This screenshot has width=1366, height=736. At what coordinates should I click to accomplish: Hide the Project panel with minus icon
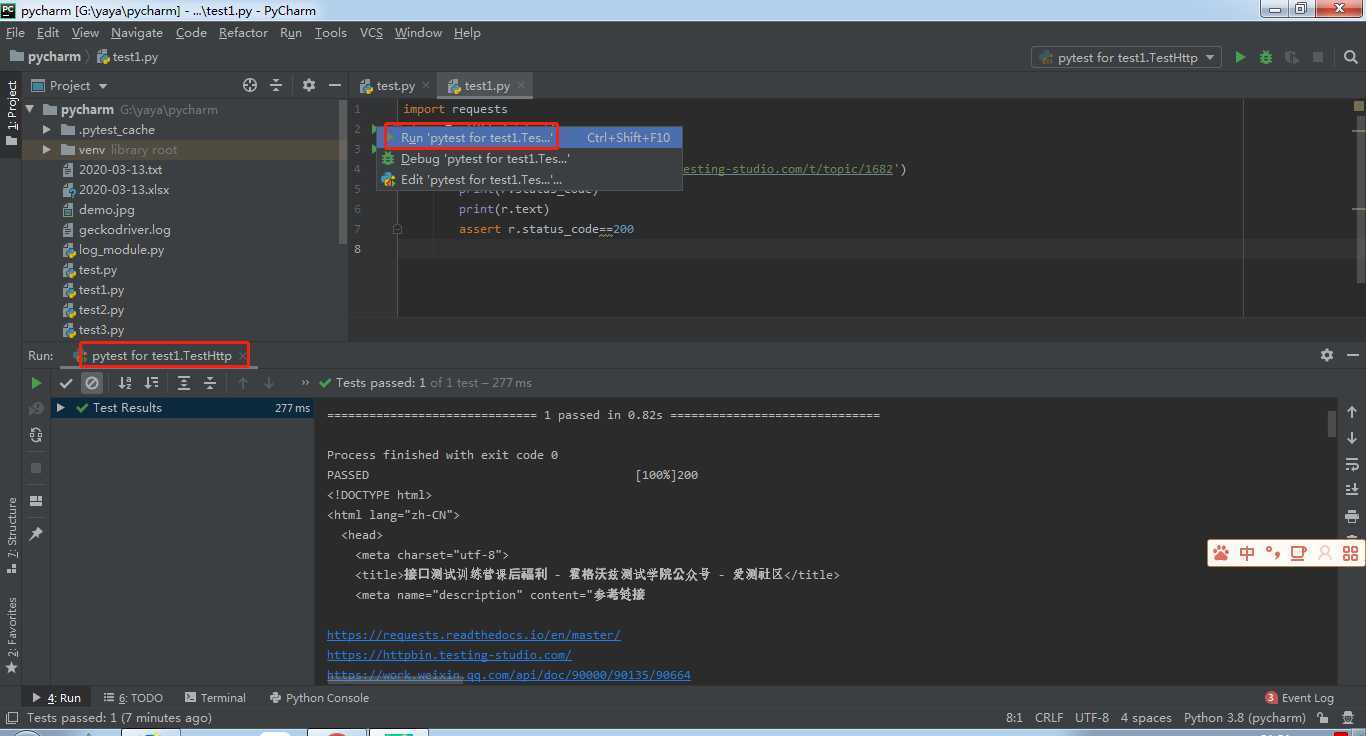335,85
